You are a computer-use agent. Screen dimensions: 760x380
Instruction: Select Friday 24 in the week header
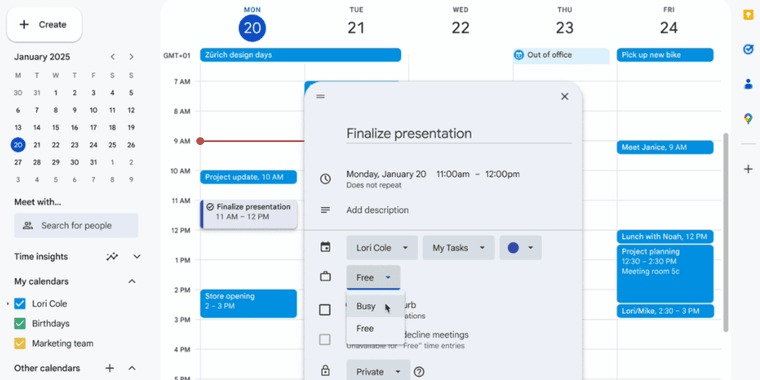click(669, 28)
